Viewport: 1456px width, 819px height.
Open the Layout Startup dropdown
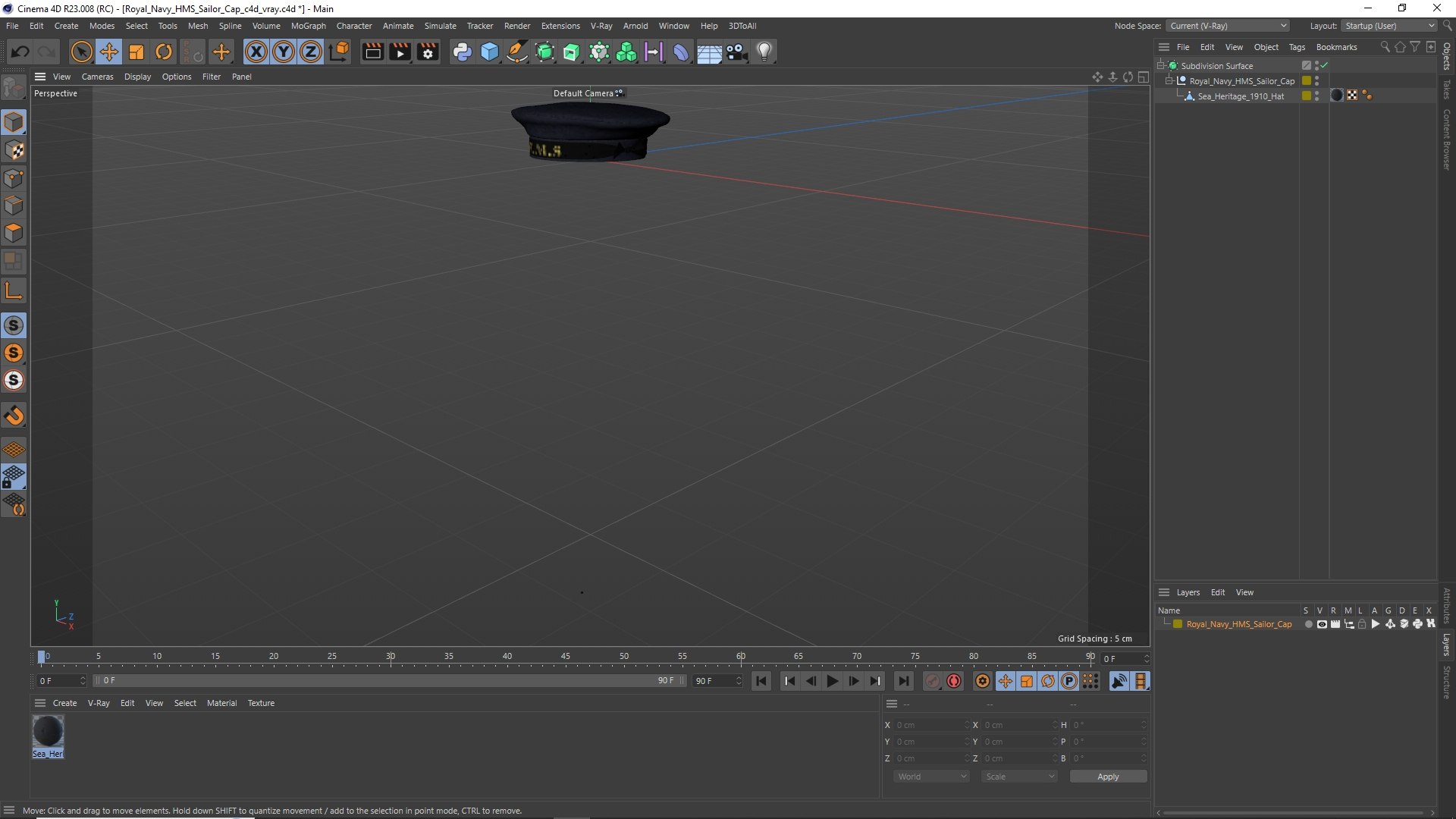tap(1389, 26)
